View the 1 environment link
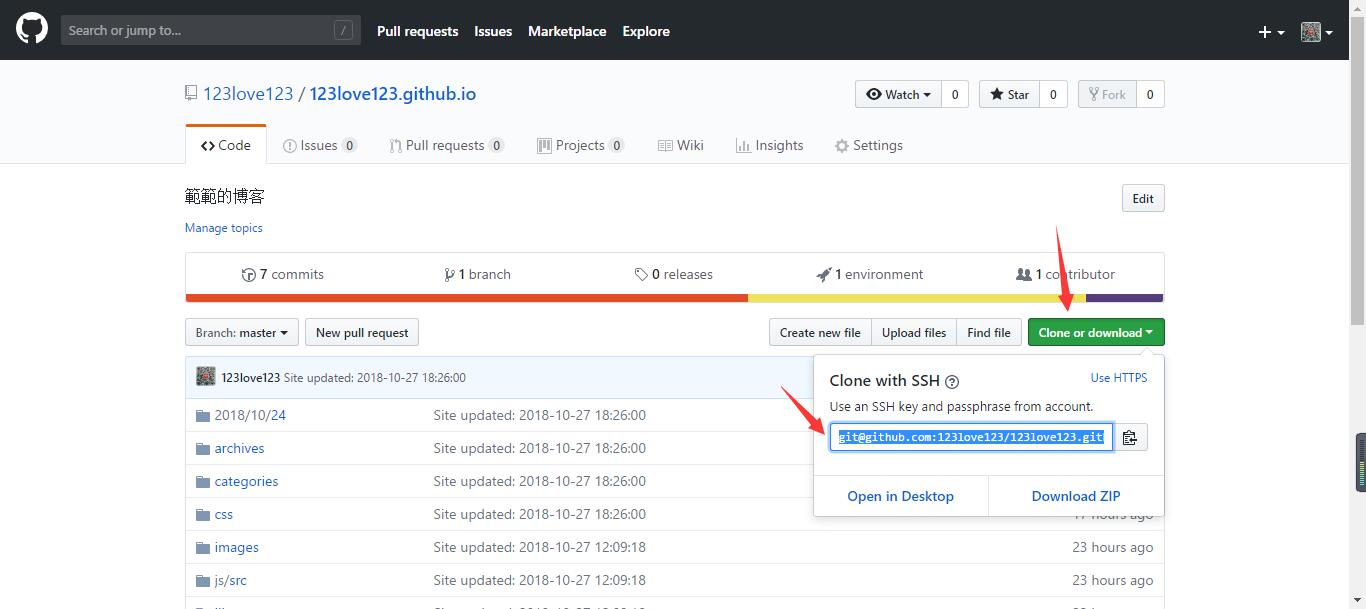Screen dimensions: 1366x609 [870, 274]
